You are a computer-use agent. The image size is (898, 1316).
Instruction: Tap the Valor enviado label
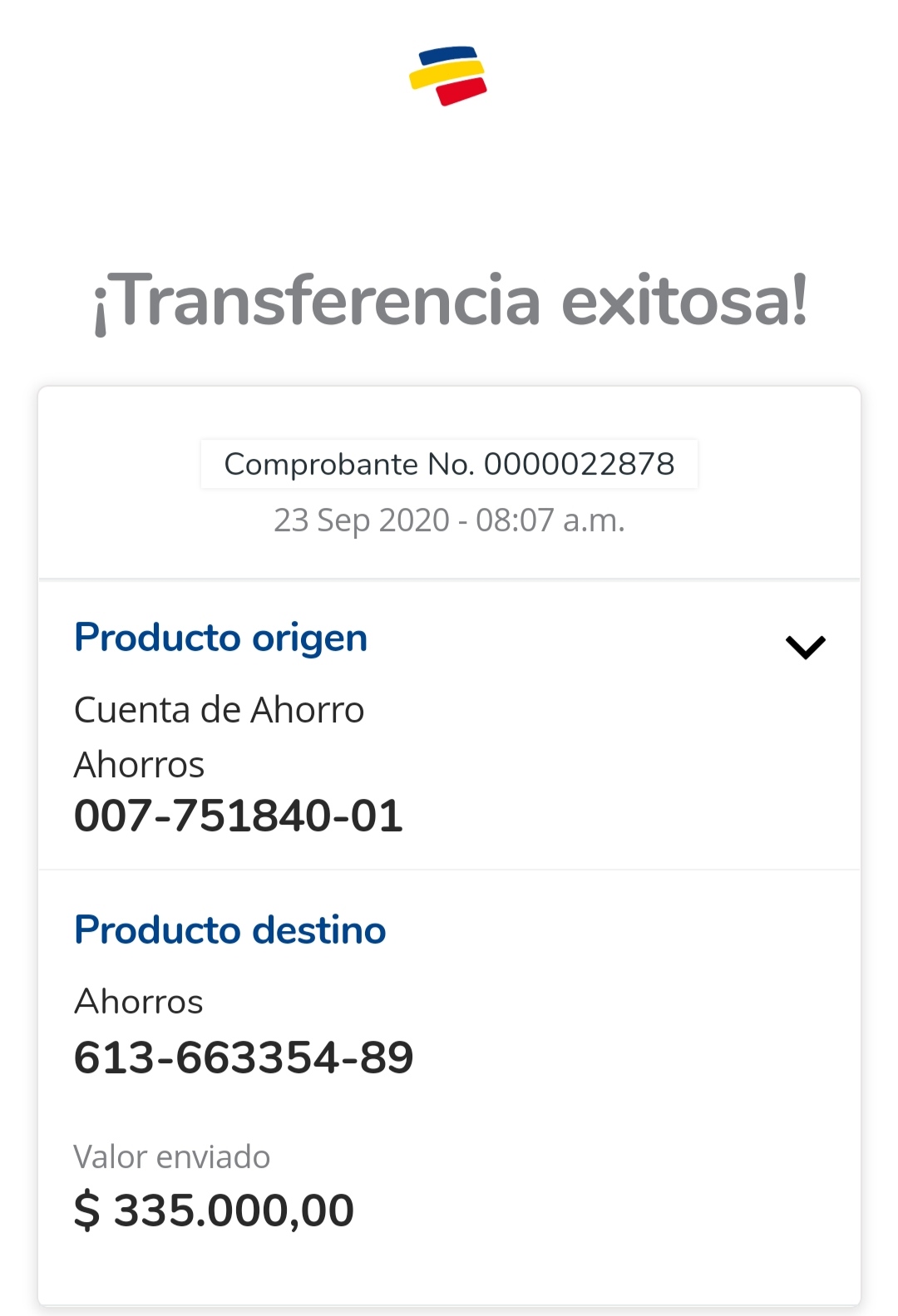pyautogui.click(x=172, y=1157)
